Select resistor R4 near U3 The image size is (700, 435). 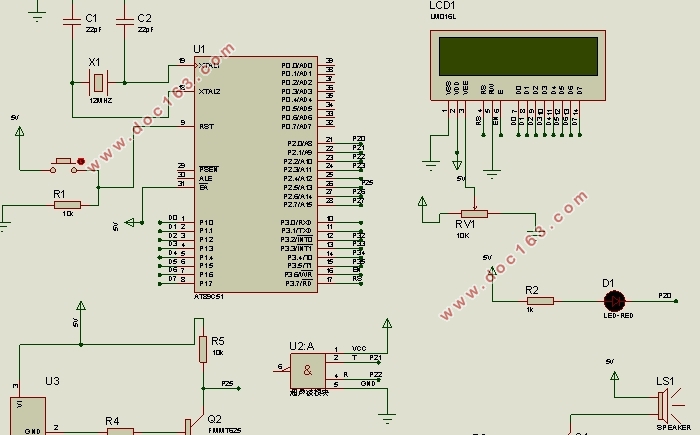pyautogui.click(x=120, y=431)
